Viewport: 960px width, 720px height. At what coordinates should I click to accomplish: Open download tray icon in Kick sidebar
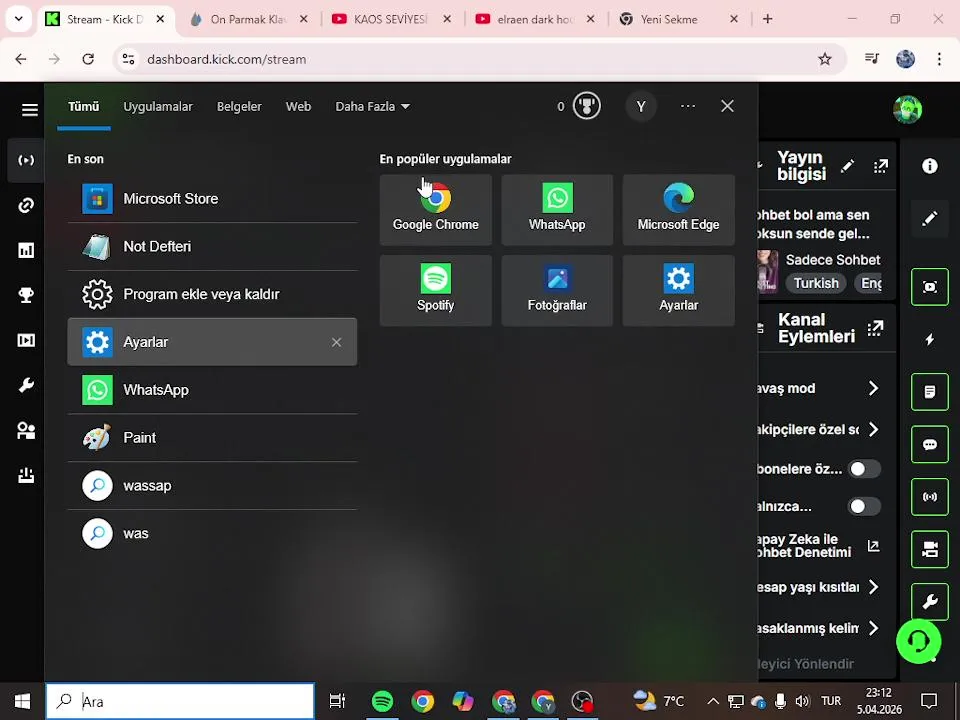(26, 476)
